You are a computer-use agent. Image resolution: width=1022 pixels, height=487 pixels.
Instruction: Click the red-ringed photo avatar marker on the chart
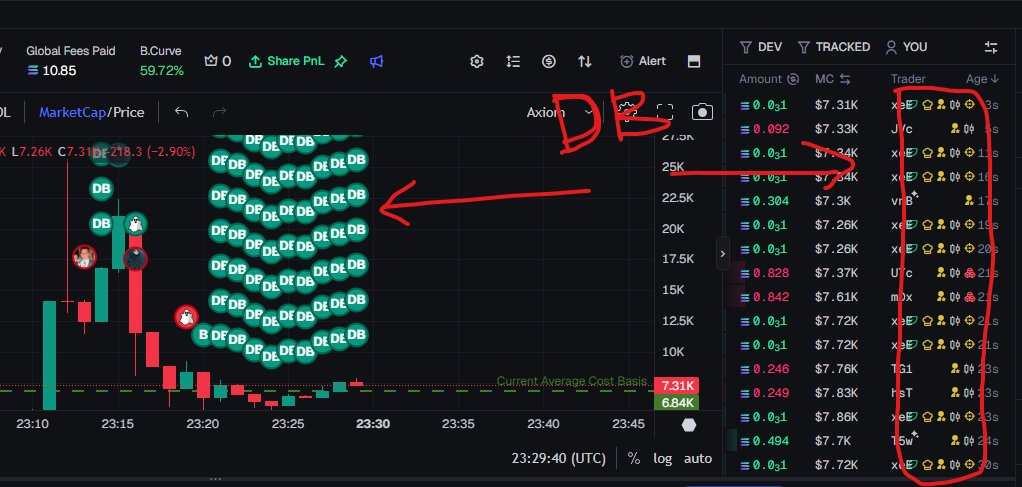click(x=84, y=257)
